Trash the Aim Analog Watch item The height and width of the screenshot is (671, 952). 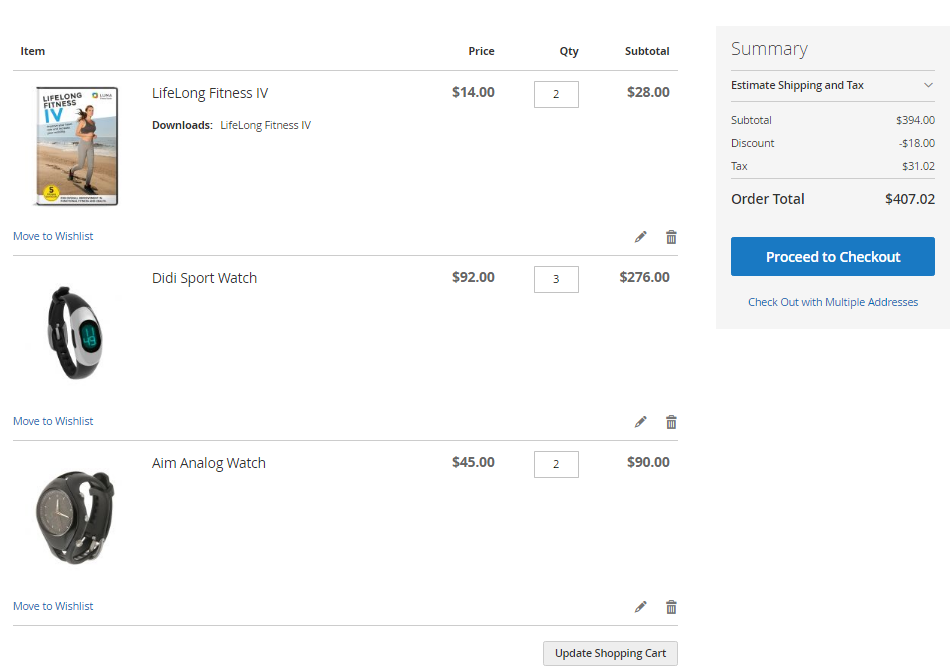click(x=671, y=607)
